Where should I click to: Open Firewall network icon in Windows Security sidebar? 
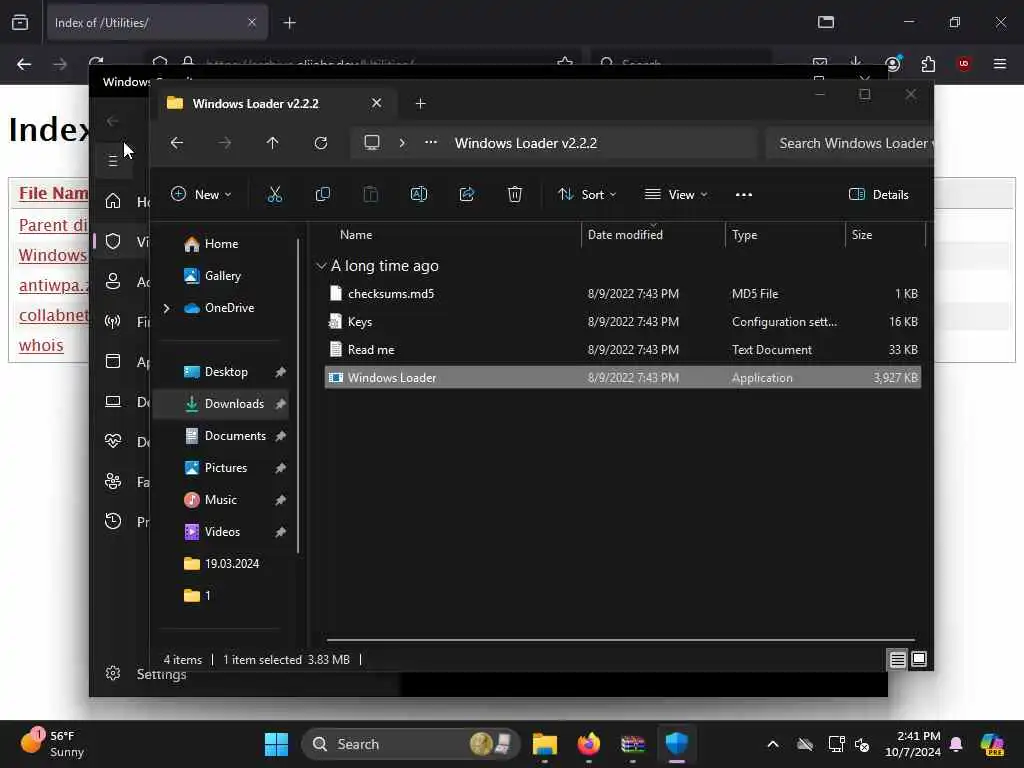(113, 321)
